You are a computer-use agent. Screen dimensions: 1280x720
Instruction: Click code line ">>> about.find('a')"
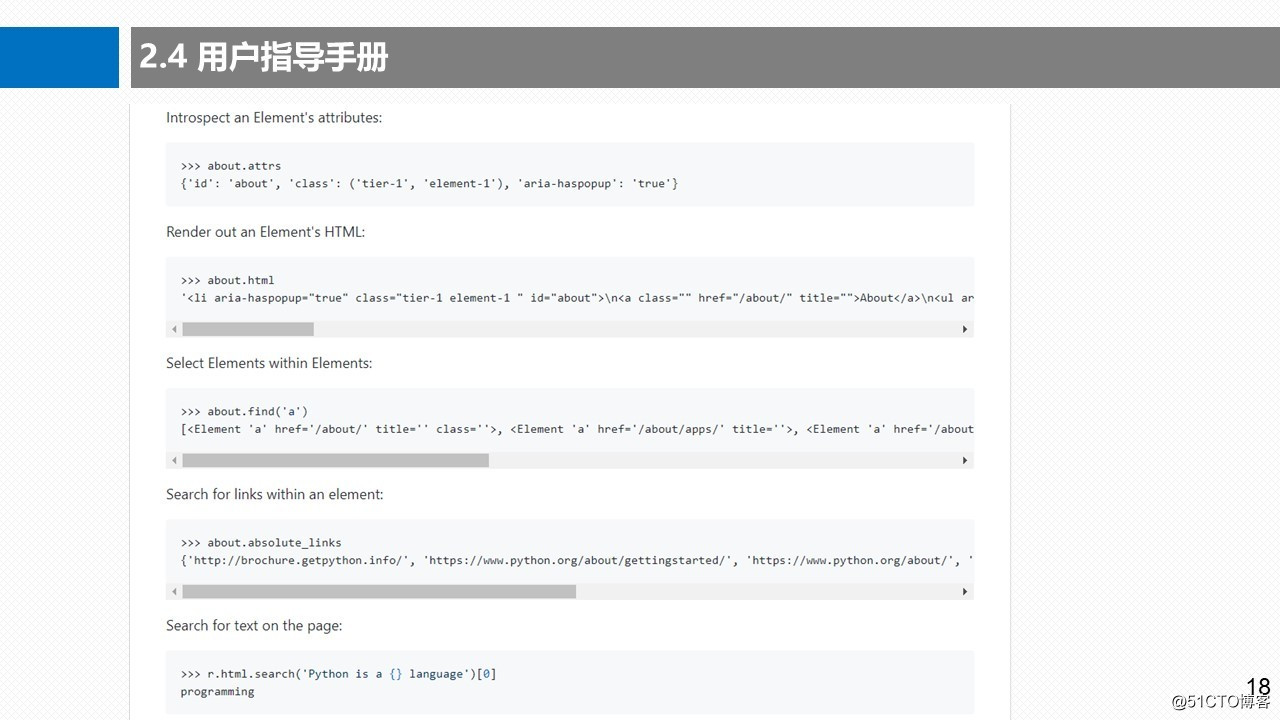point(244,411)
